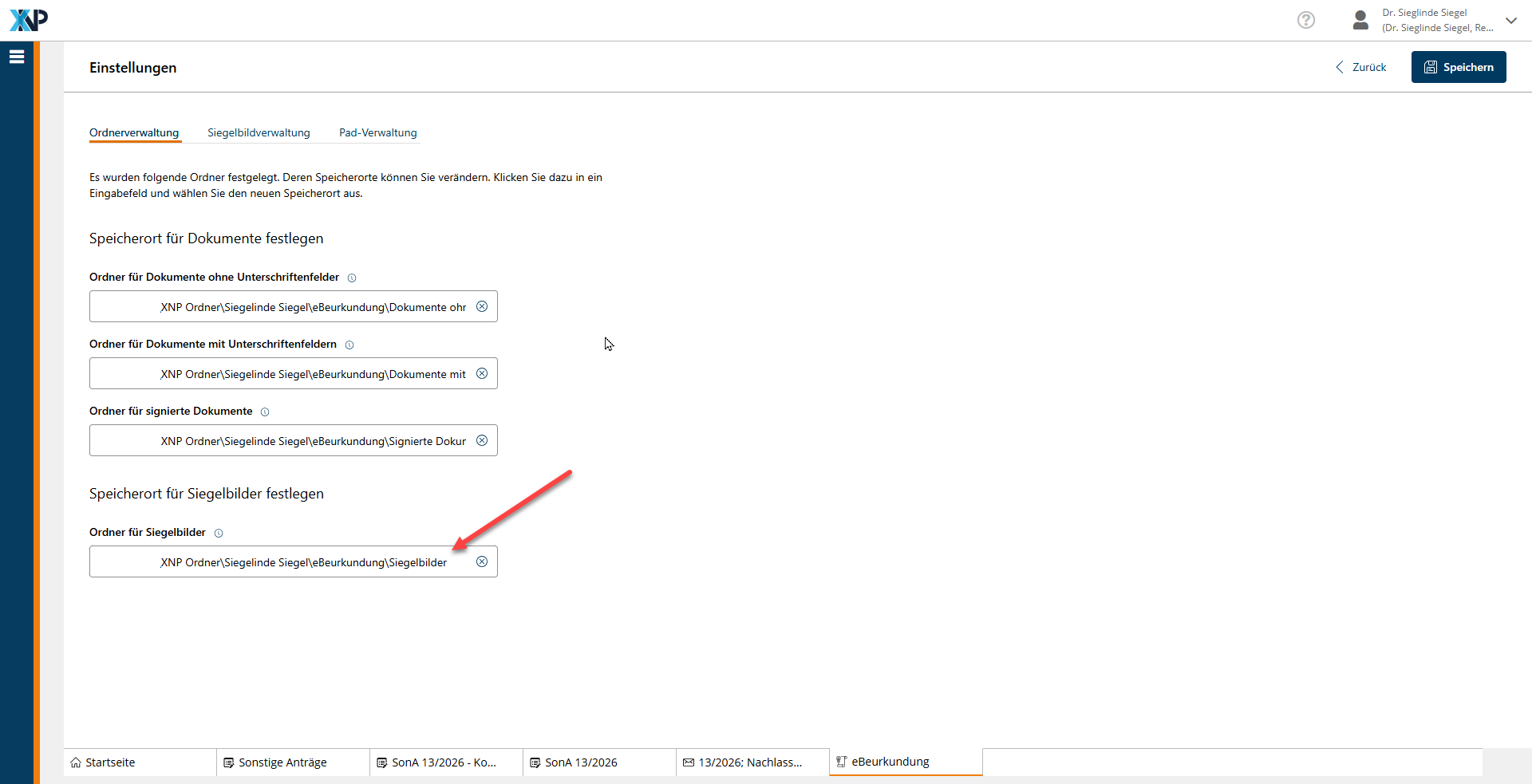Open the hamburger menu in sidebar

tap(17, 57)
